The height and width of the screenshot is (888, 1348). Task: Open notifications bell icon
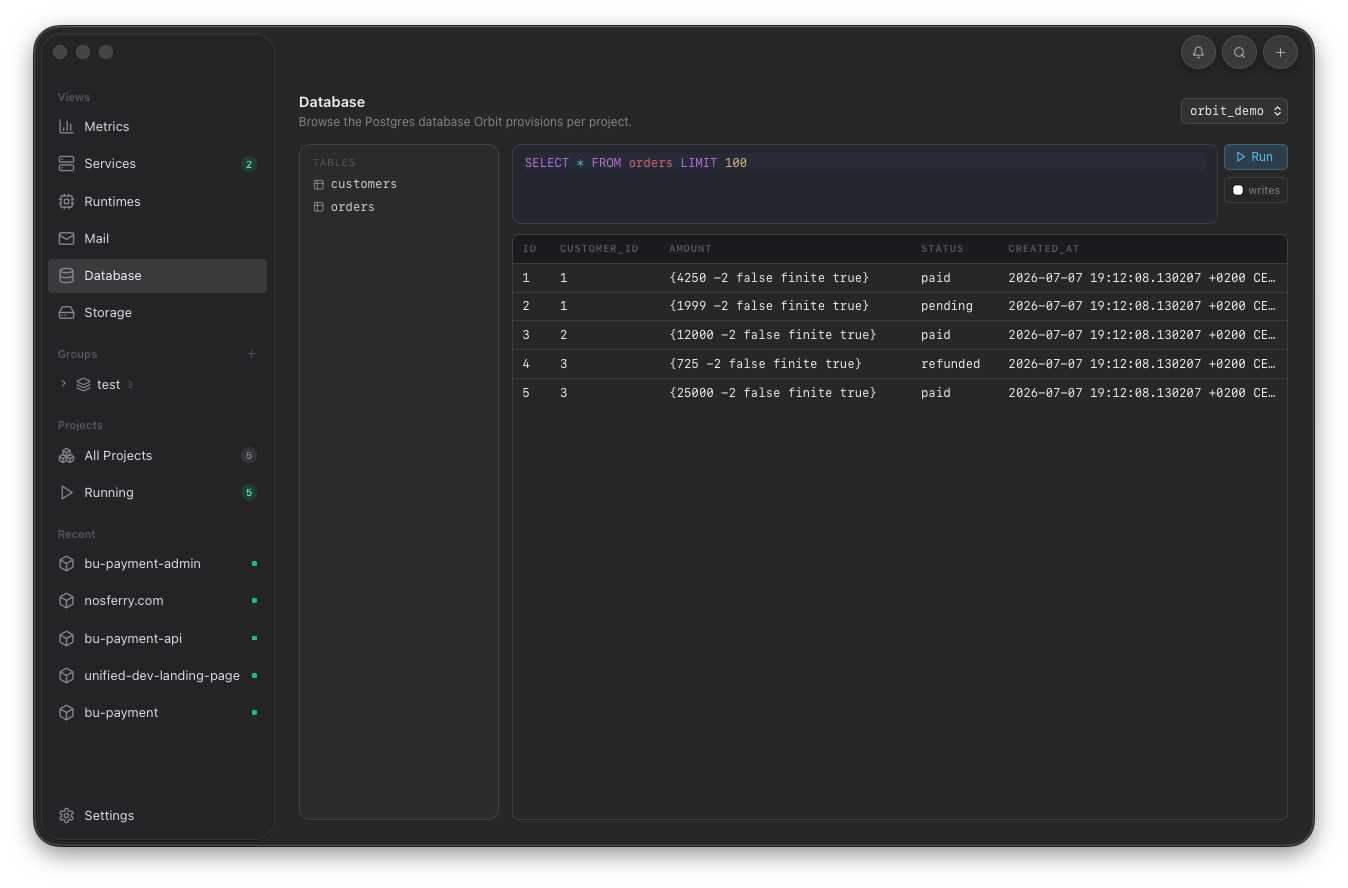tap(1198, 52)
